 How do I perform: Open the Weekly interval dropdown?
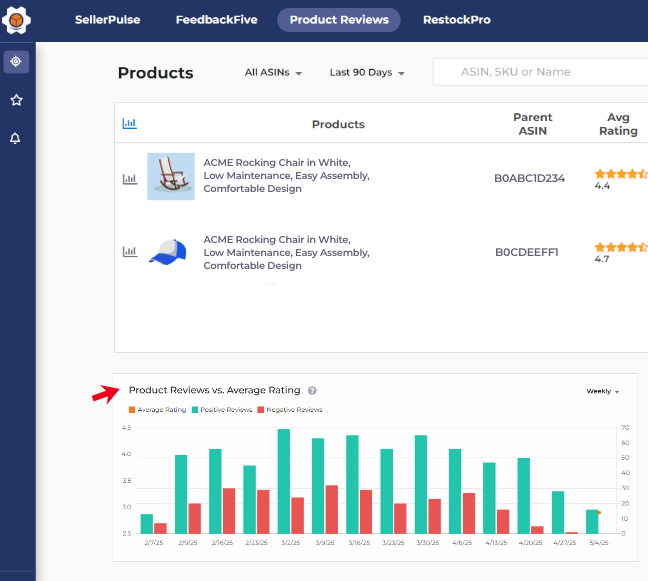tap(603, 391)
